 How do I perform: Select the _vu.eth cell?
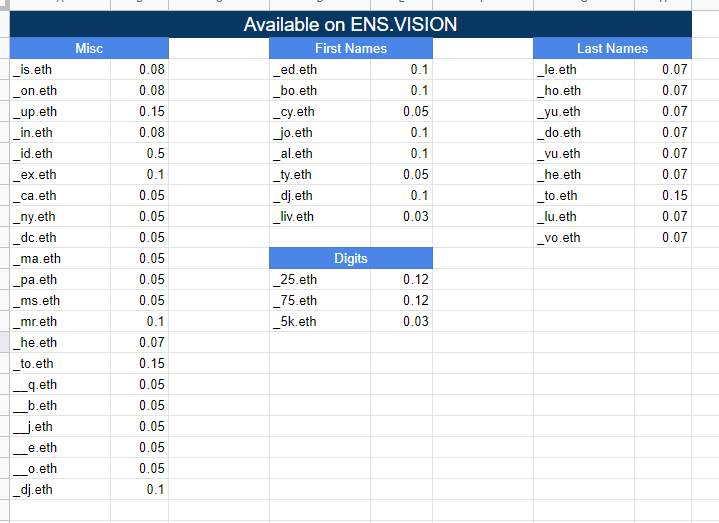(584, 154)
